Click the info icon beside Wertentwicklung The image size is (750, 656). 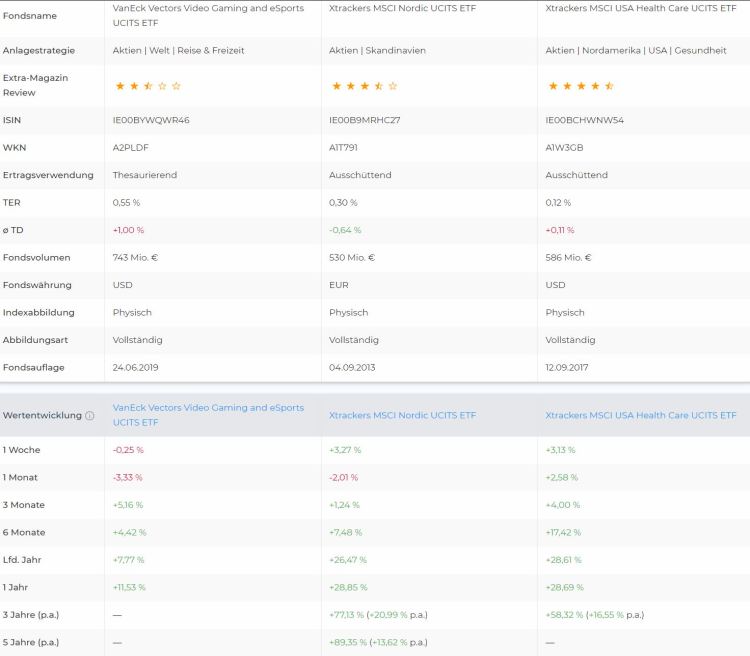tap(90, 415)
